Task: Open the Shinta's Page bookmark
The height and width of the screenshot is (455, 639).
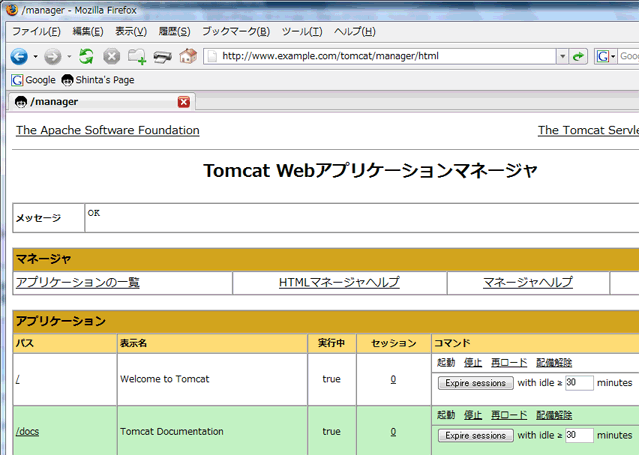Action: point(97,79)
